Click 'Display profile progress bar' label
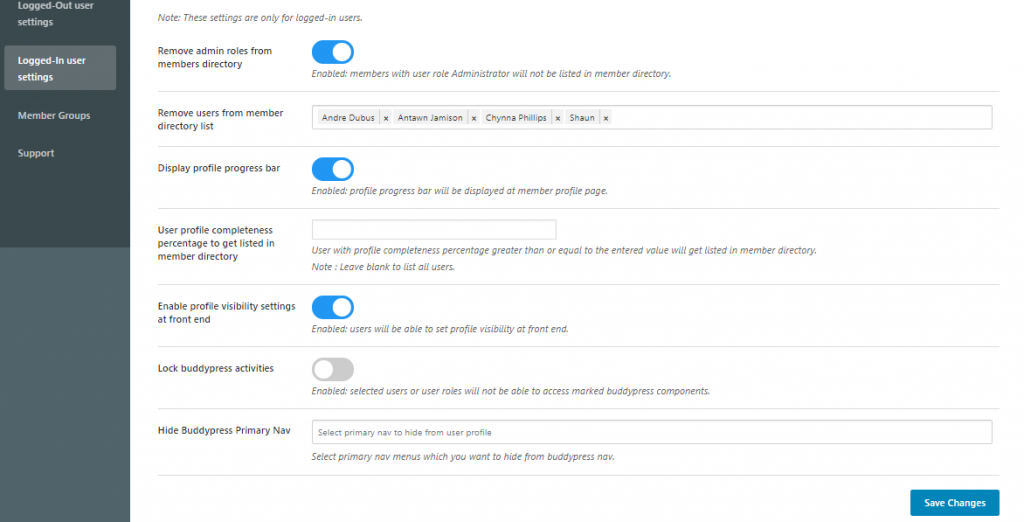Image resolution: width=1024 pixels, height=522 pixels. (219, 168)
